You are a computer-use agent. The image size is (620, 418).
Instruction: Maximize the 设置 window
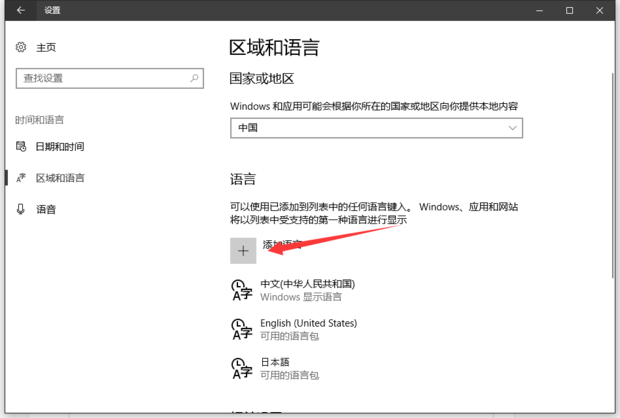[x=569, y=11]
